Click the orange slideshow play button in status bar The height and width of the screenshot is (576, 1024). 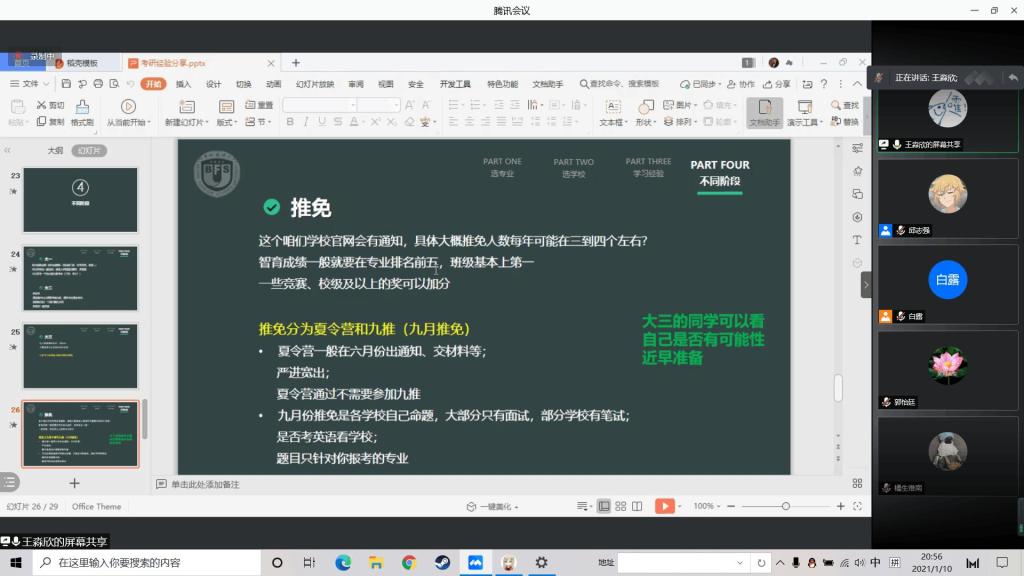click(665, 506)
